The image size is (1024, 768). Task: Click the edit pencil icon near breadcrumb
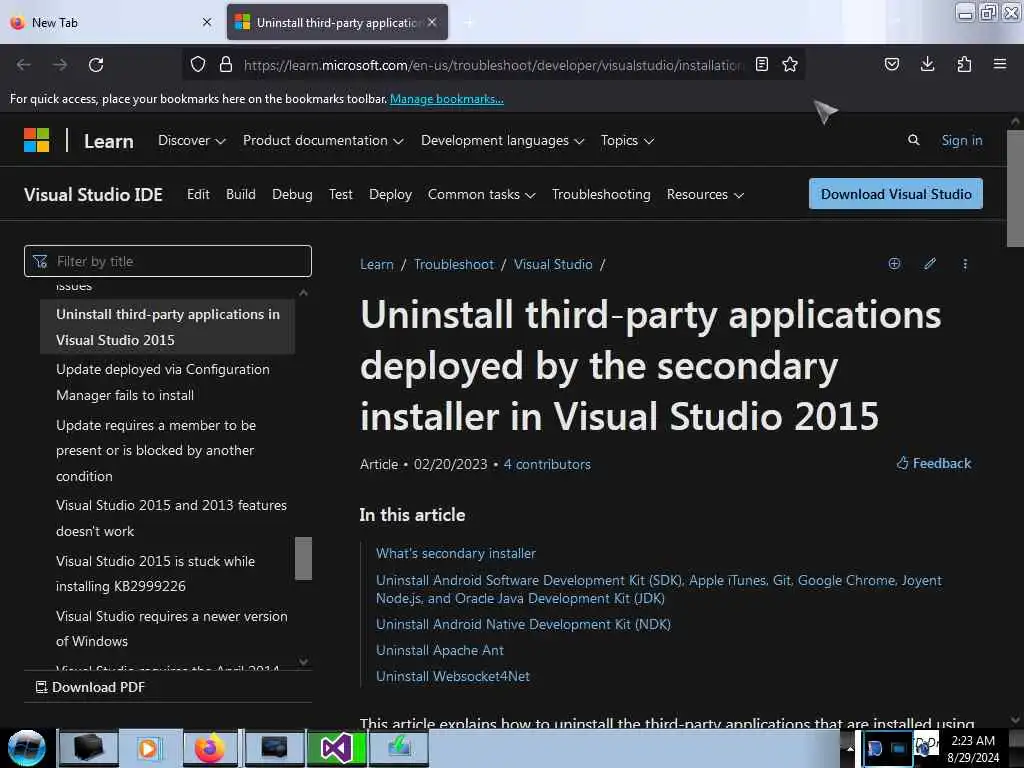pos(930,264)
